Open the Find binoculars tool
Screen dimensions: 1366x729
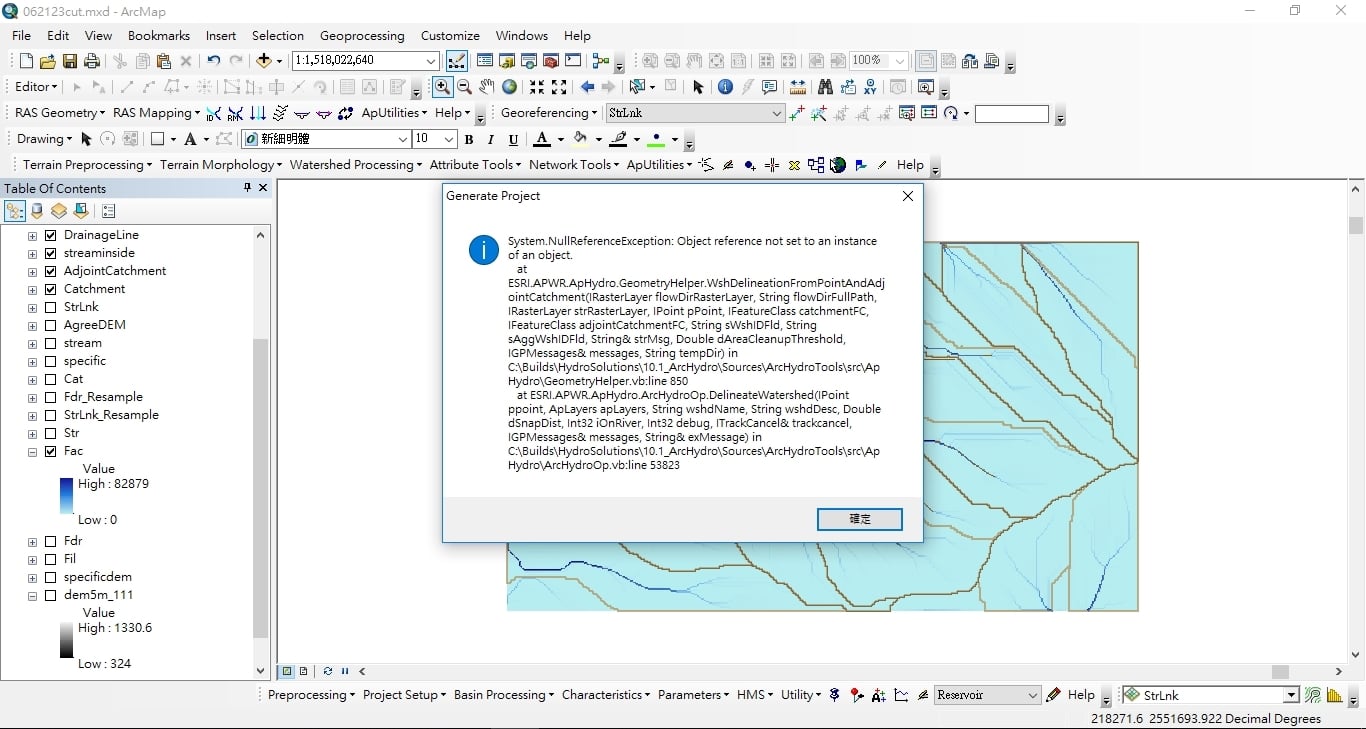(x=825, y=87)
